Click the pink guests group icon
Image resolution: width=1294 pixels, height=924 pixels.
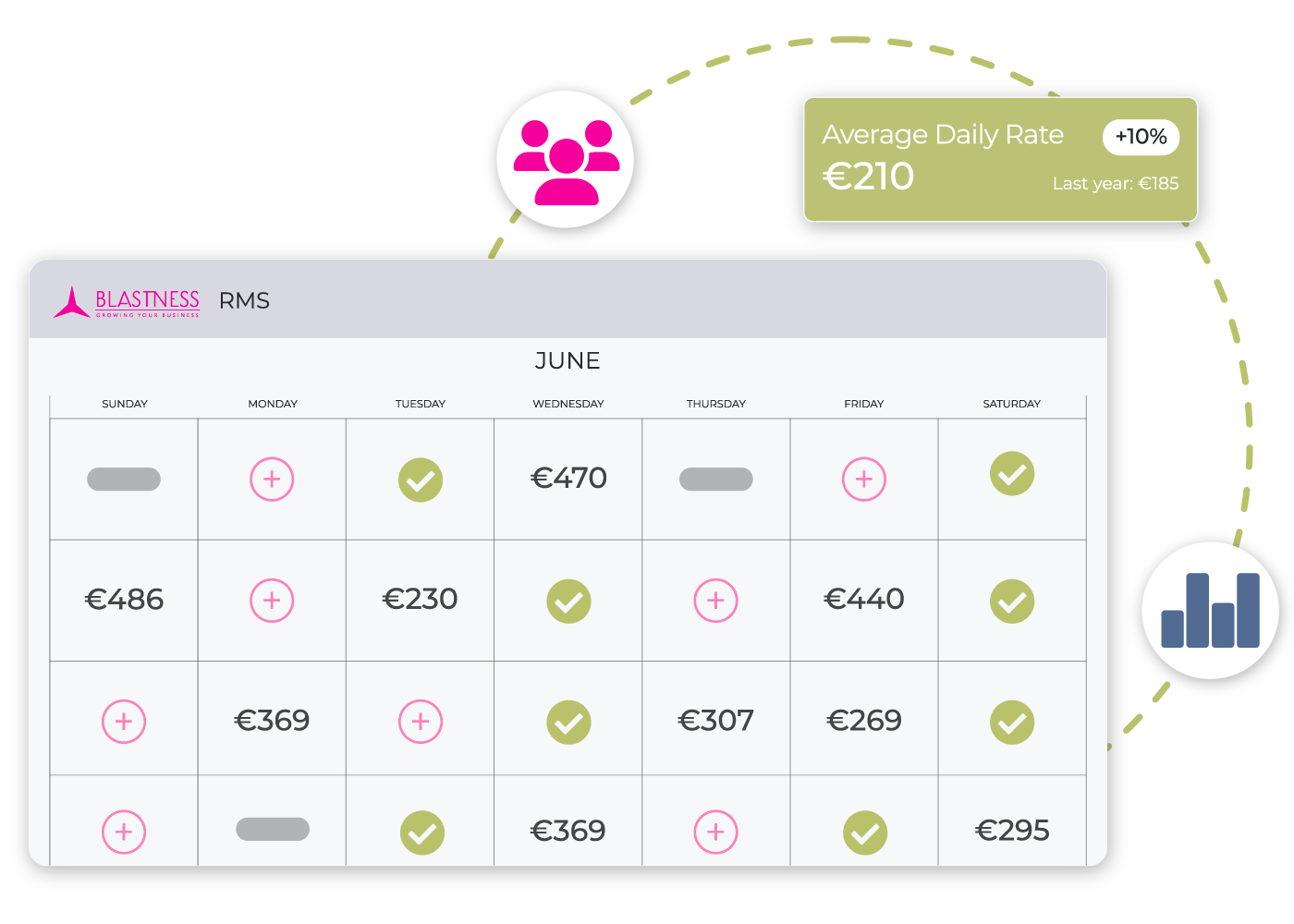(566, 160)
